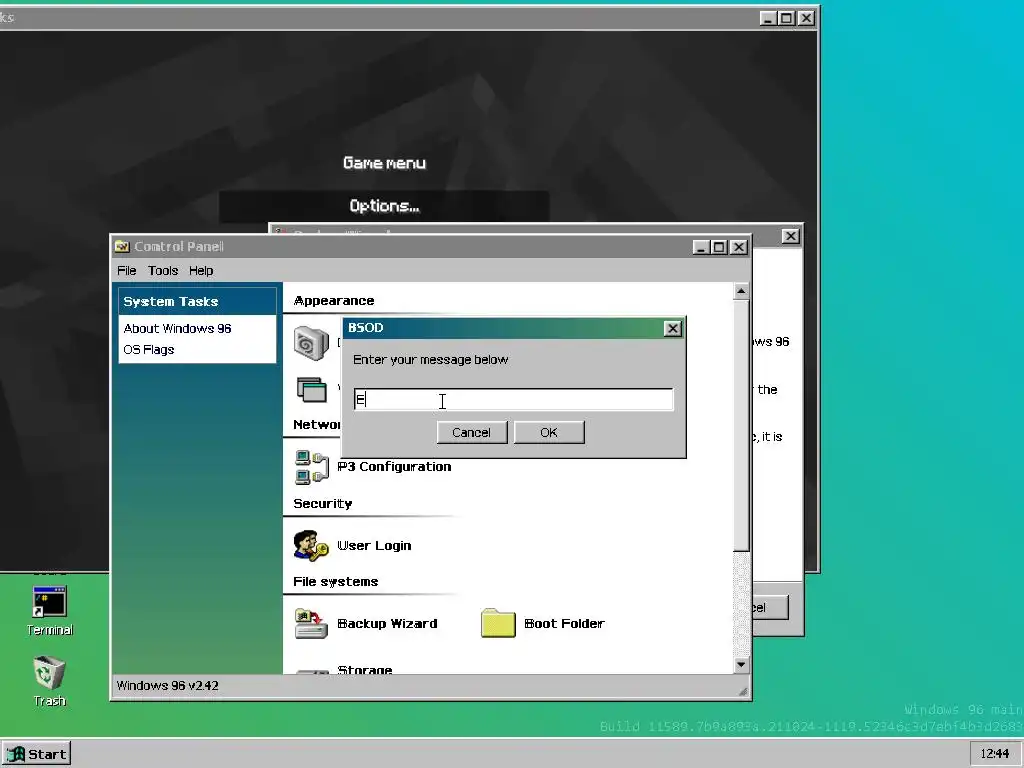Screen dimensions: 1024x768
Task: Minimize the background game window
Action: (x=768, y=18)
